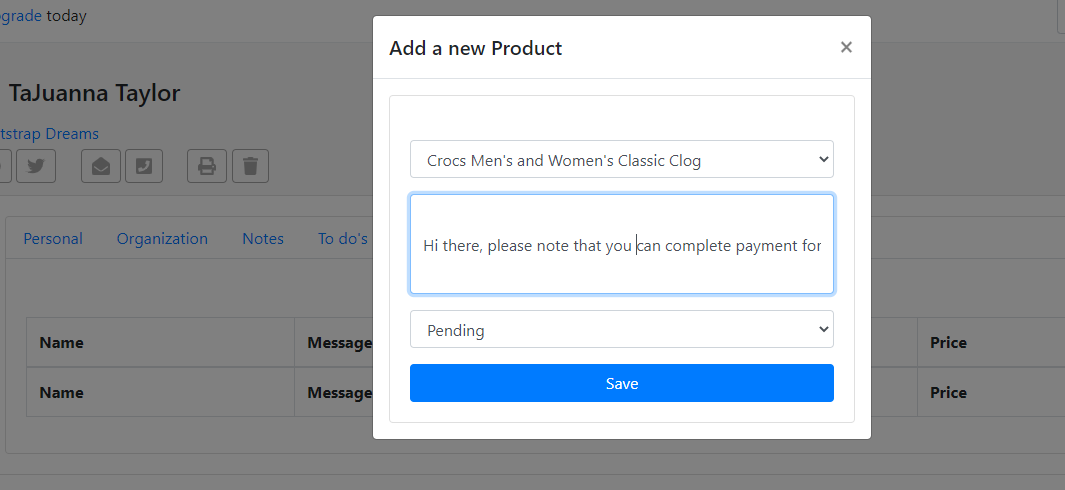1065x490 pixels.
Task: Click the TaJuanna Taylor contact heading
Action: pos(94,94)
